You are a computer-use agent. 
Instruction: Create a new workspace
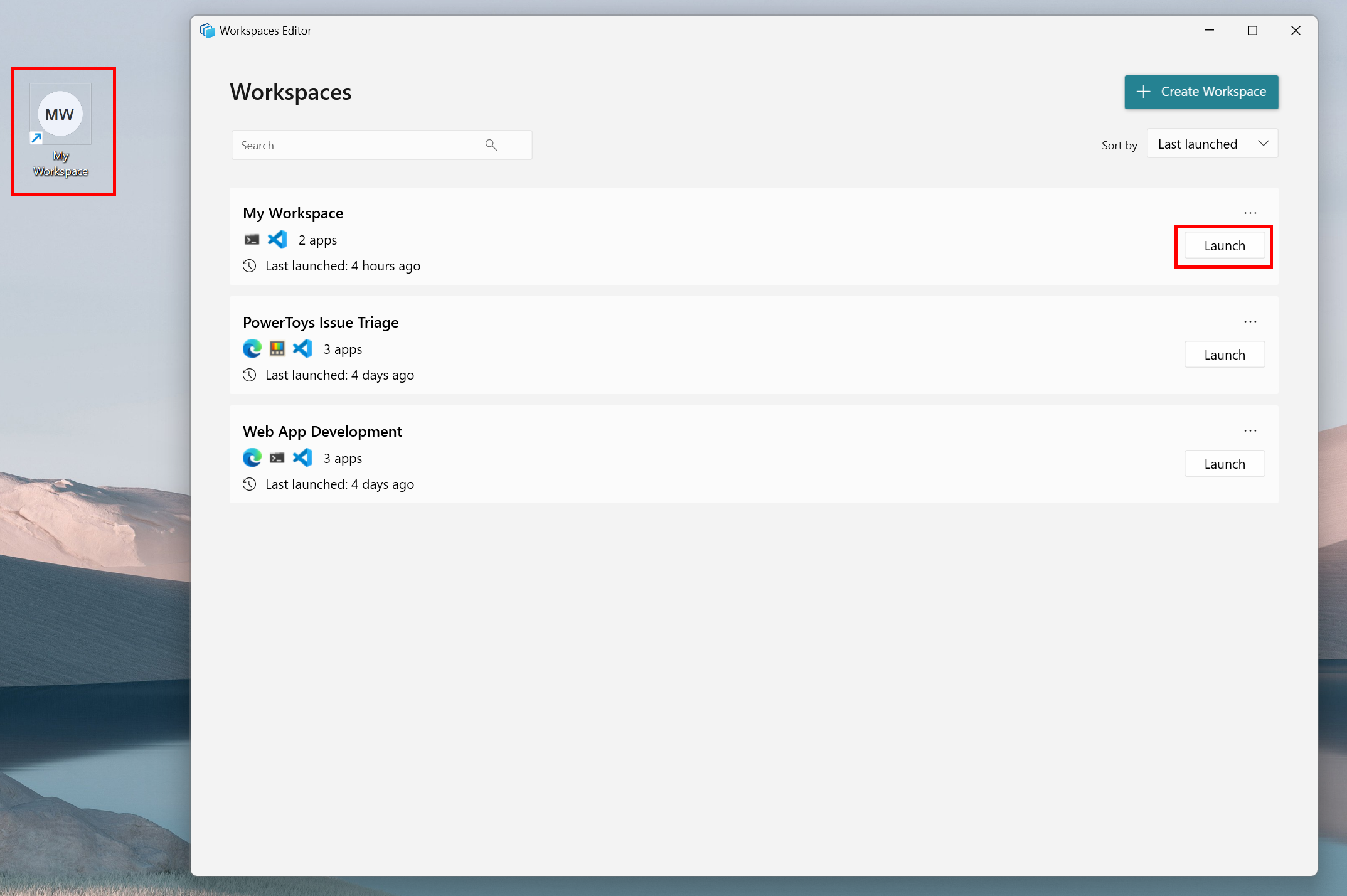pos(1200,91)
